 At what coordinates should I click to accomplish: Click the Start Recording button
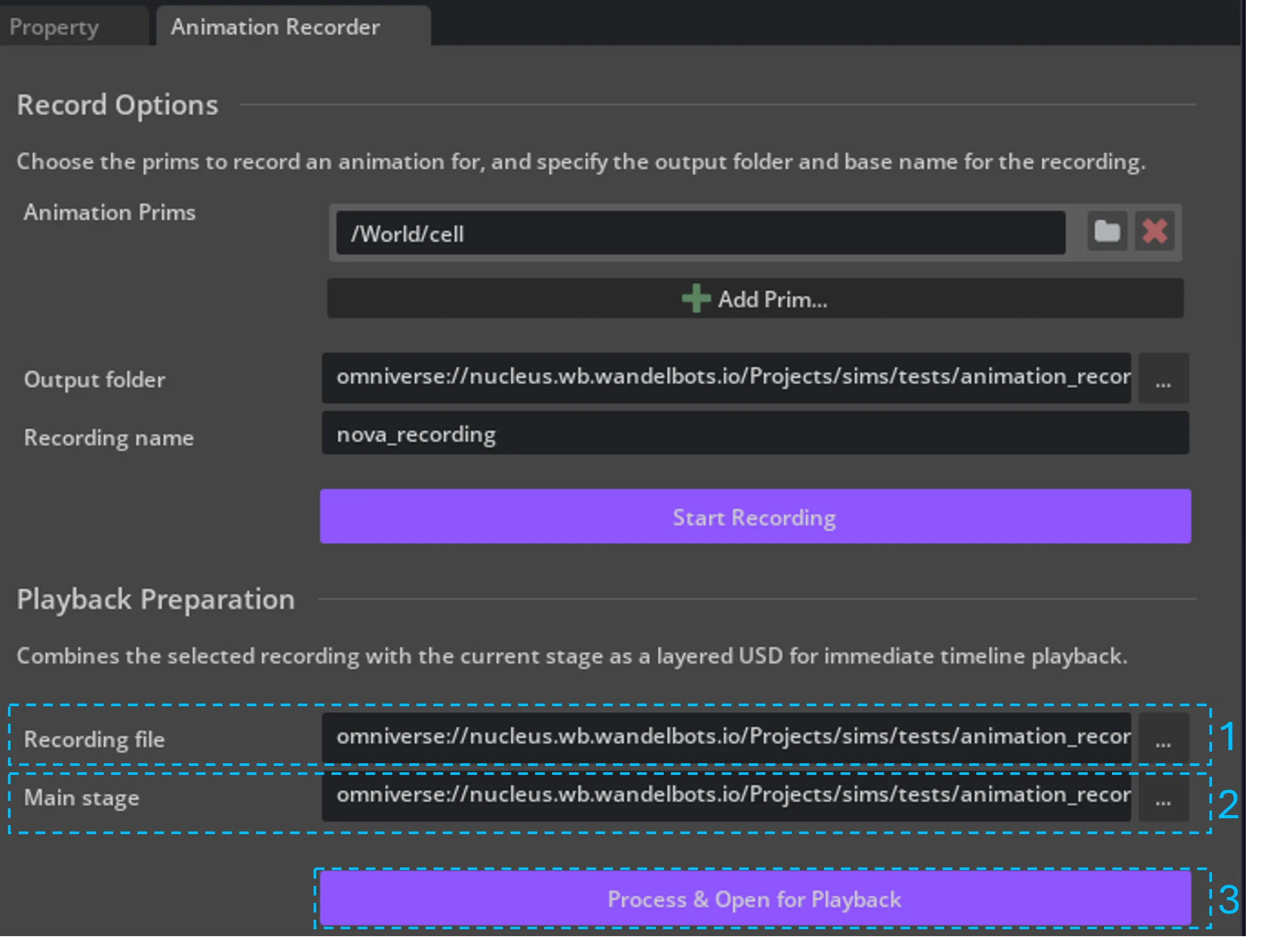(755, 516)
